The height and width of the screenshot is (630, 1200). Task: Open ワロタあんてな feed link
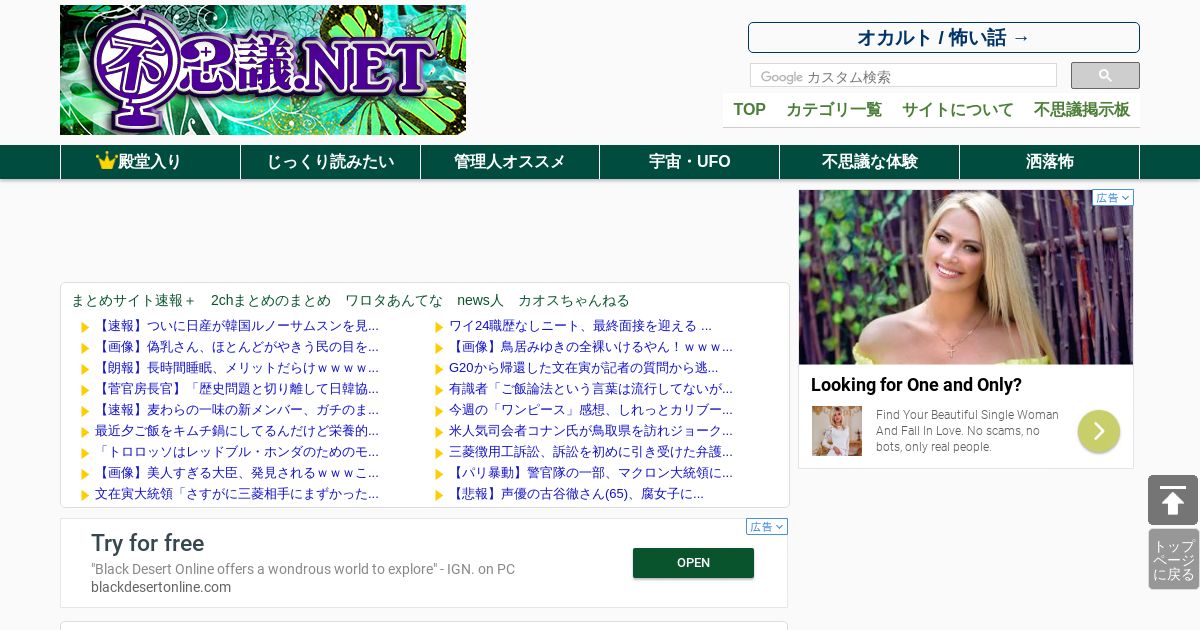[394, 300]
